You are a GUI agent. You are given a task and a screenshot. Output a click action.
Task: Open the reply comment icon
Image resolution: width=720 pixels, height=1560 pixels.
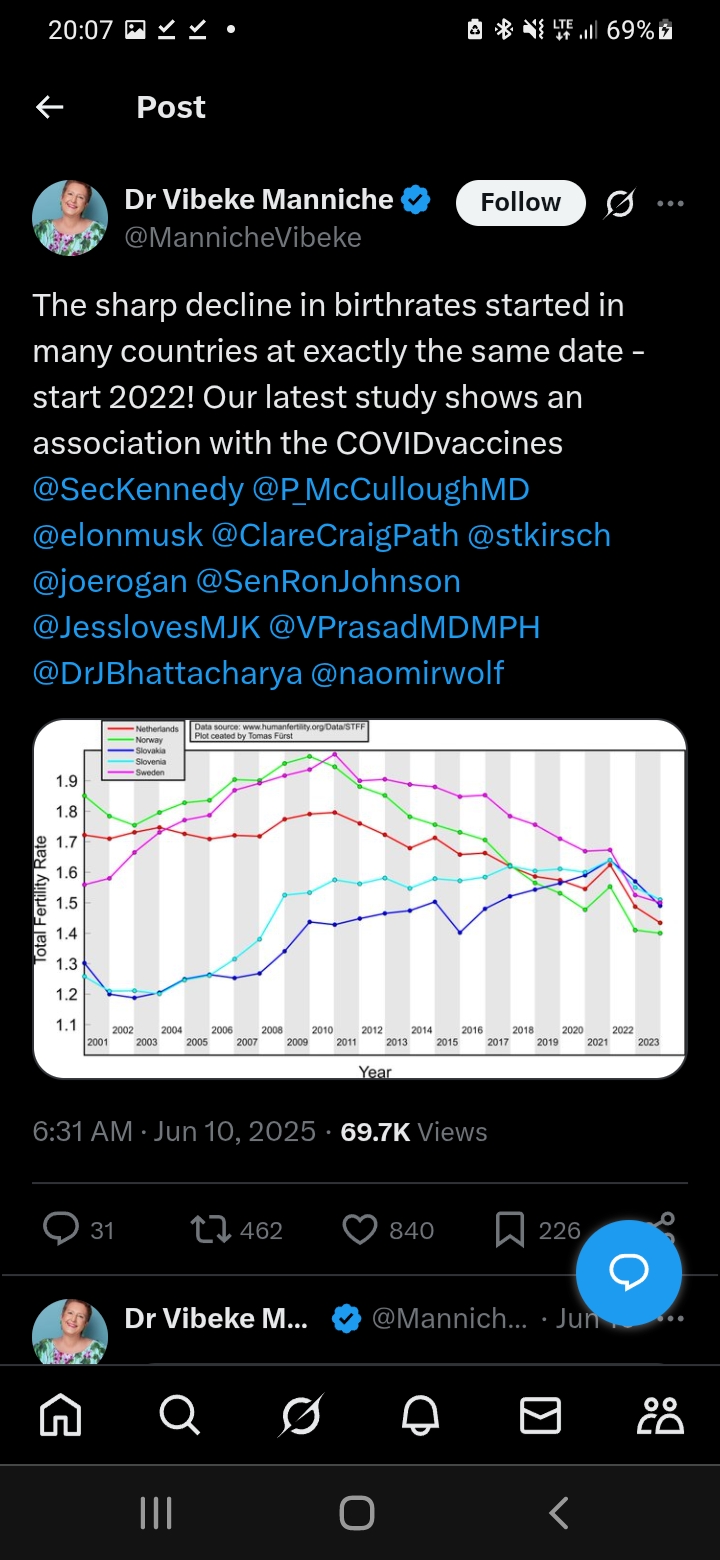tap(61, 1229)
